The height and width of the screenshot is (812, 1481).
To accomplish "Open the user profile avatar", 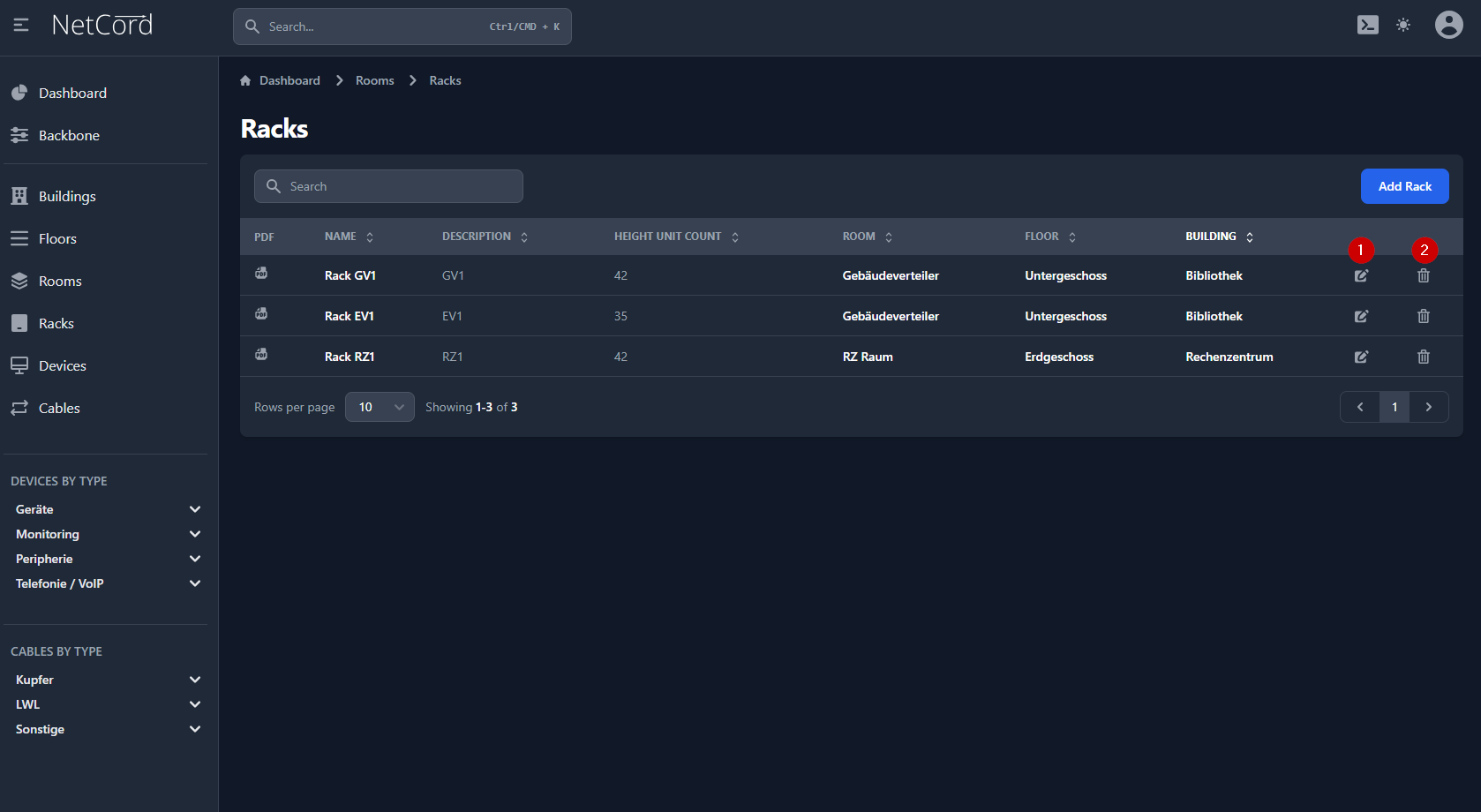I will [x=1448, y=25].
